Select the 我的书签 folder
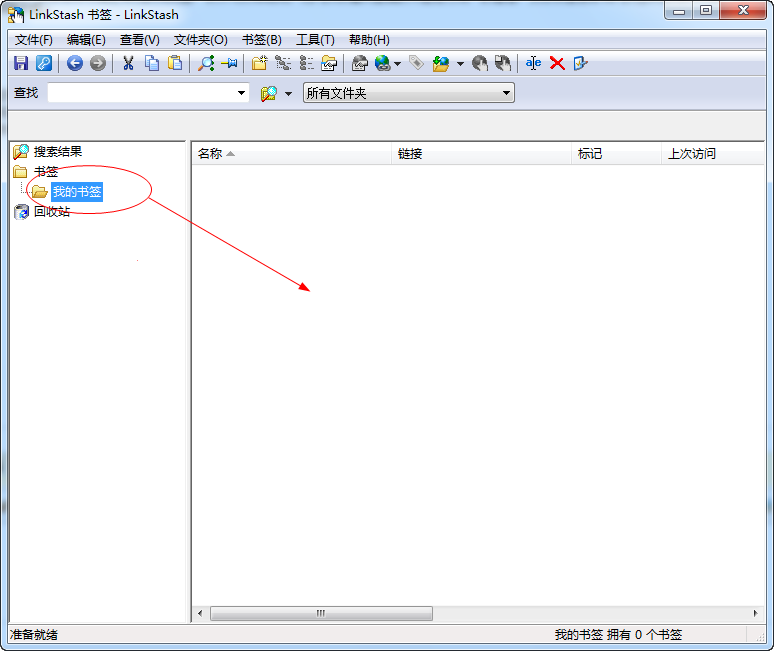This screenshot has height=651, width=774. pos(77,191)
